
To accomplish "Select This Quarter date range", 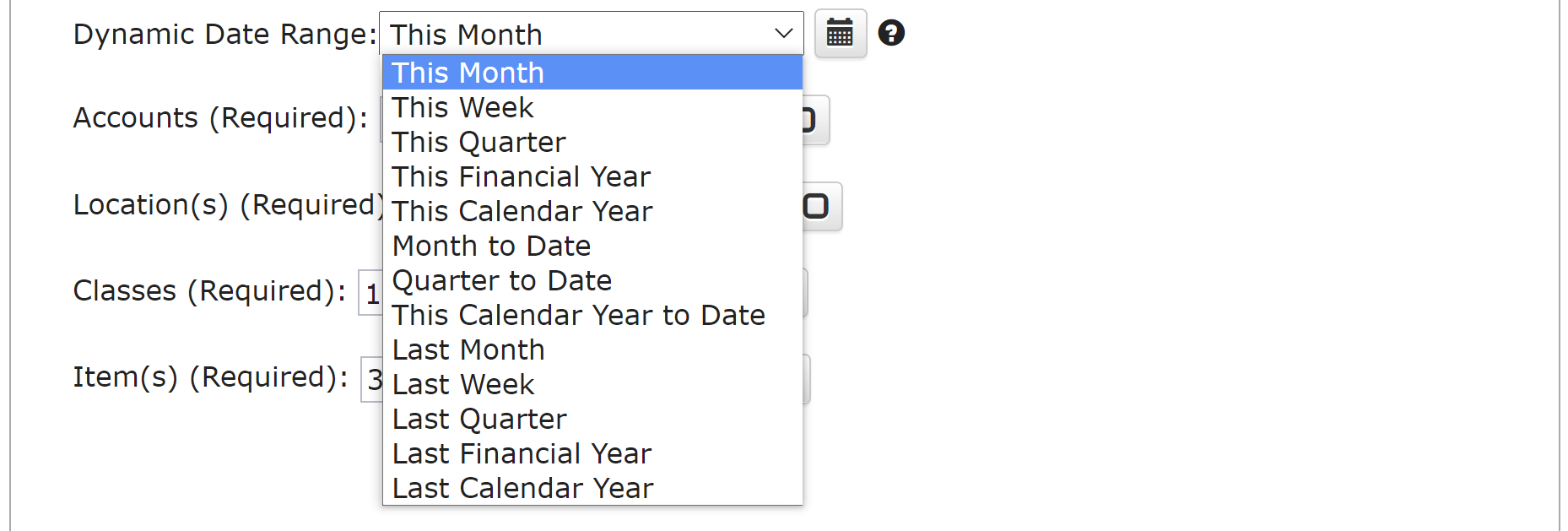I will (x=591, y=142).
